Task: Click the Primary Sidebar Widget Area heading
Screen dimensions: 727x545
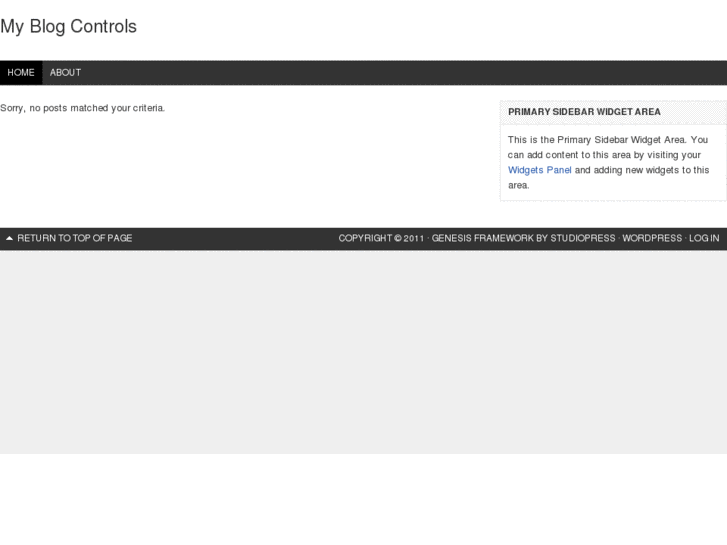Action: pos(584,112)
